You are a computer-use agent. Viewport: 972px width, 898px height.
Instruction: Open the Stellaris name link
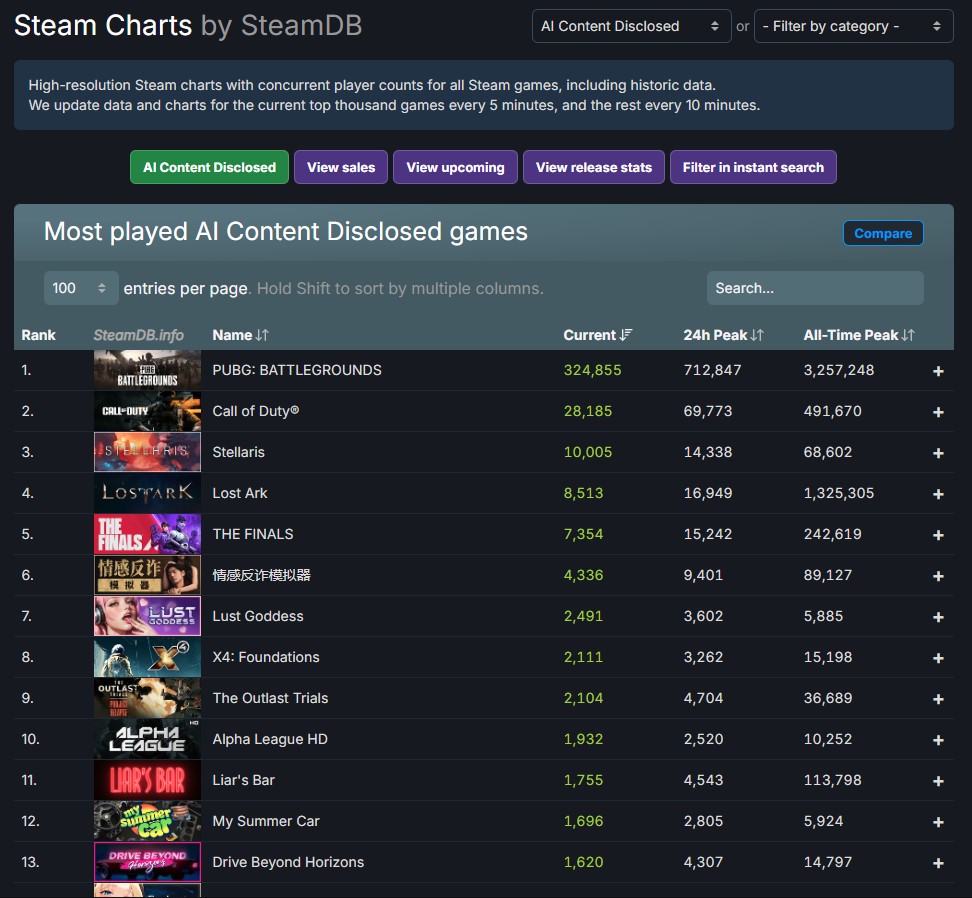[x=239, y=452]
